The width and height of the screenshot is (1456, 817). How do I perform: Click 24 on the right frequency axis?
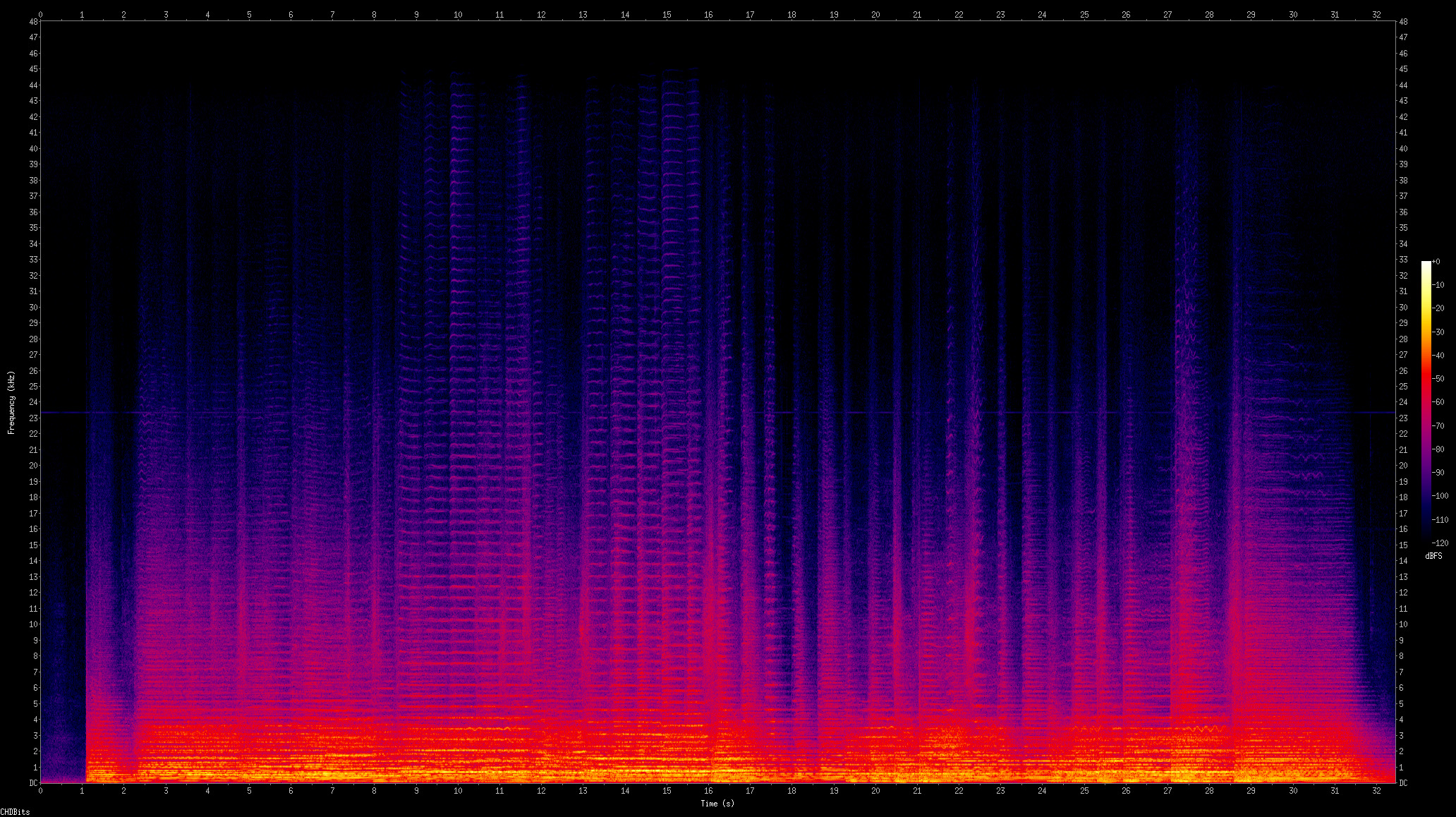pos(1403,402)
